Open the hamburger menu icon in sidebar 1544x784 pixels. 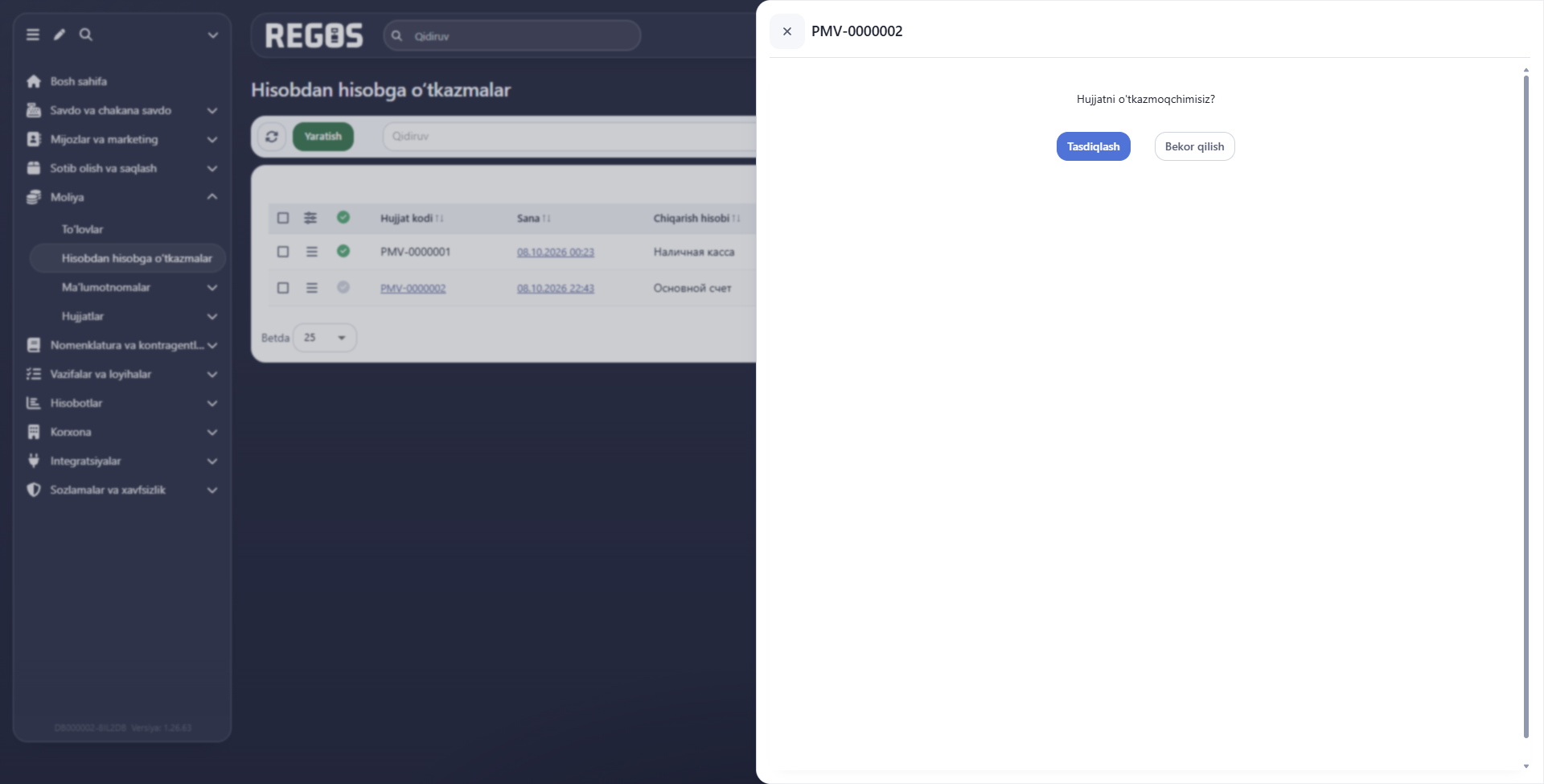(33, 35)
